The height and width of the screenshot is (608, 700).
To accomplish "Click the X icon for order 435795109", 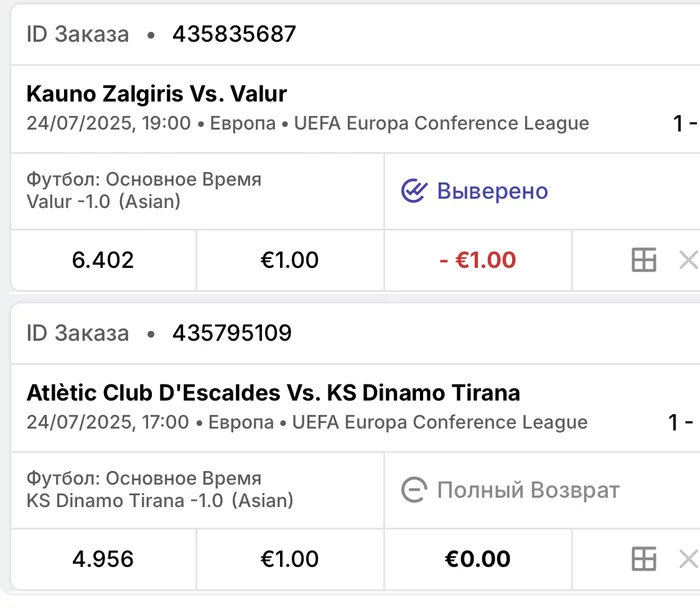I will click(x=688, y=559).
